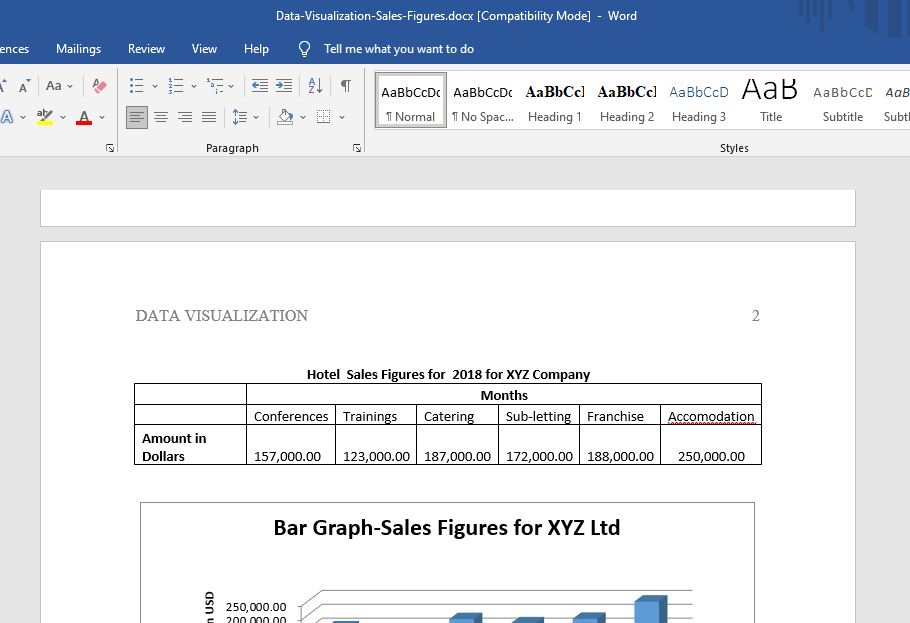Image resolution: width=910 pixels, height=623 pixels.
Task: Click the Borders icon
Action: coord(324,117)
